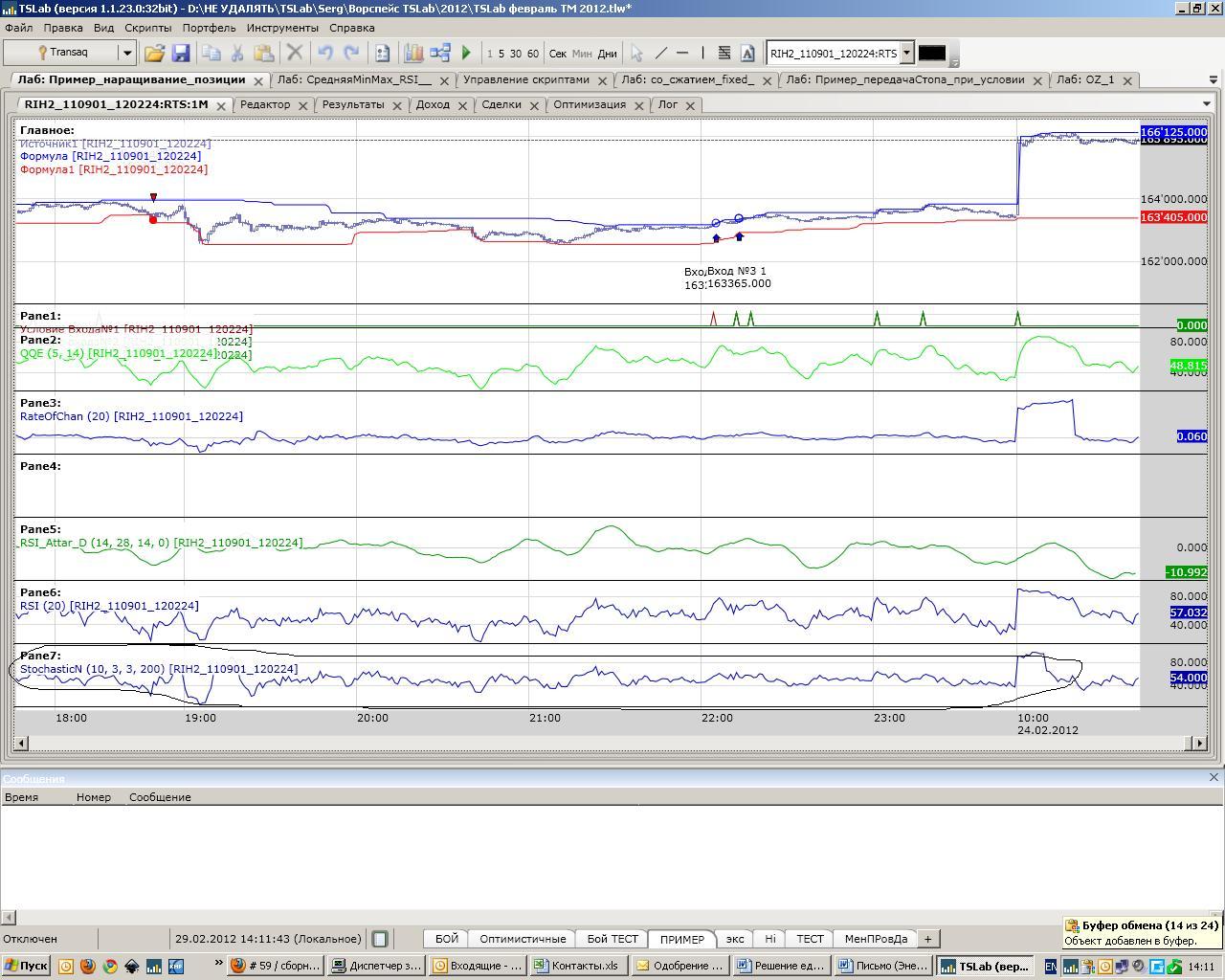The image size is (1225, 980).
Task: Click the paste clipboard toolbar icon
Action: [x=264, y=53]
